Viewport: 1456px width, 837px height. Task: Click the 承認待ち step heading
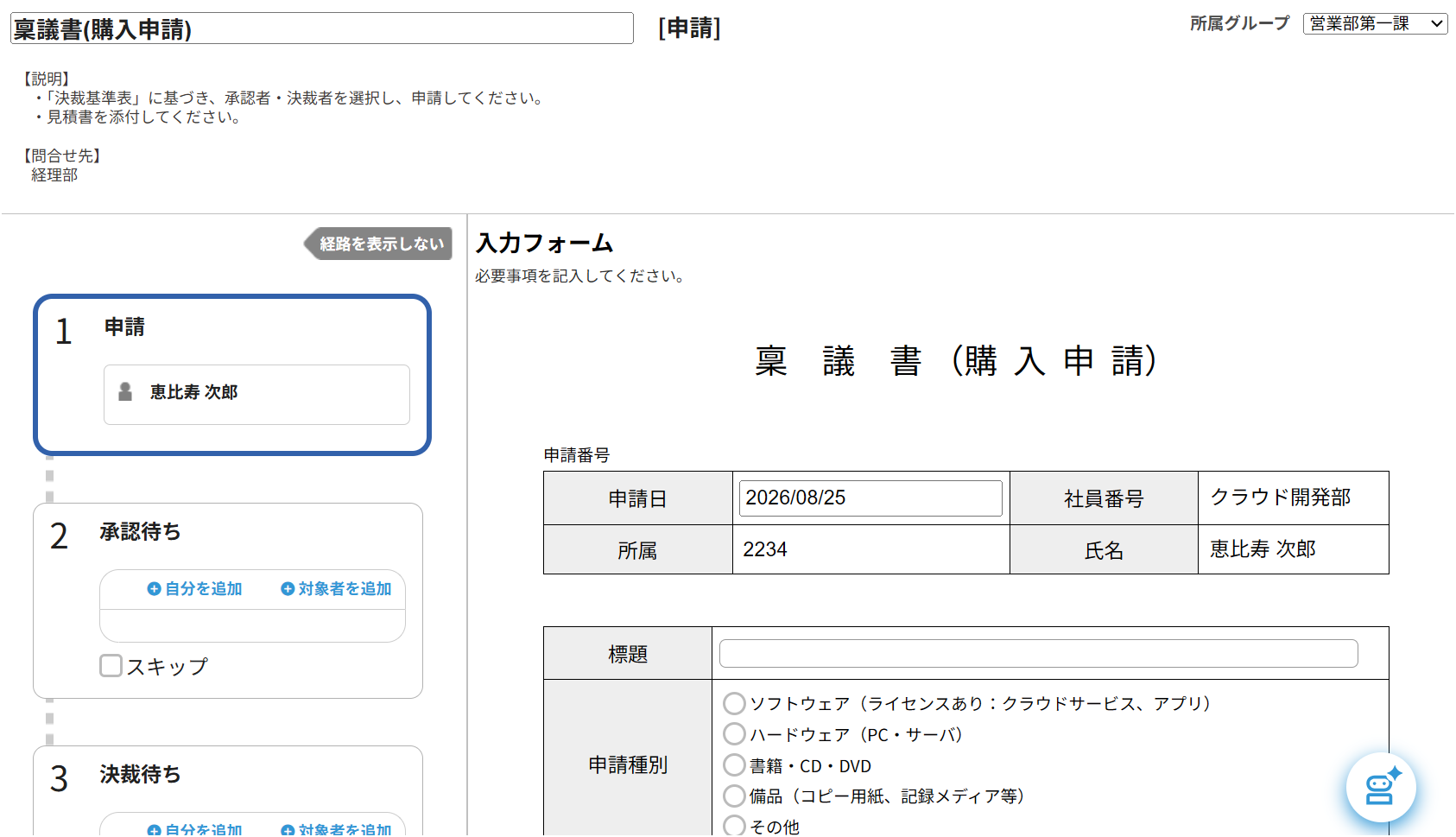click(140, 532)
